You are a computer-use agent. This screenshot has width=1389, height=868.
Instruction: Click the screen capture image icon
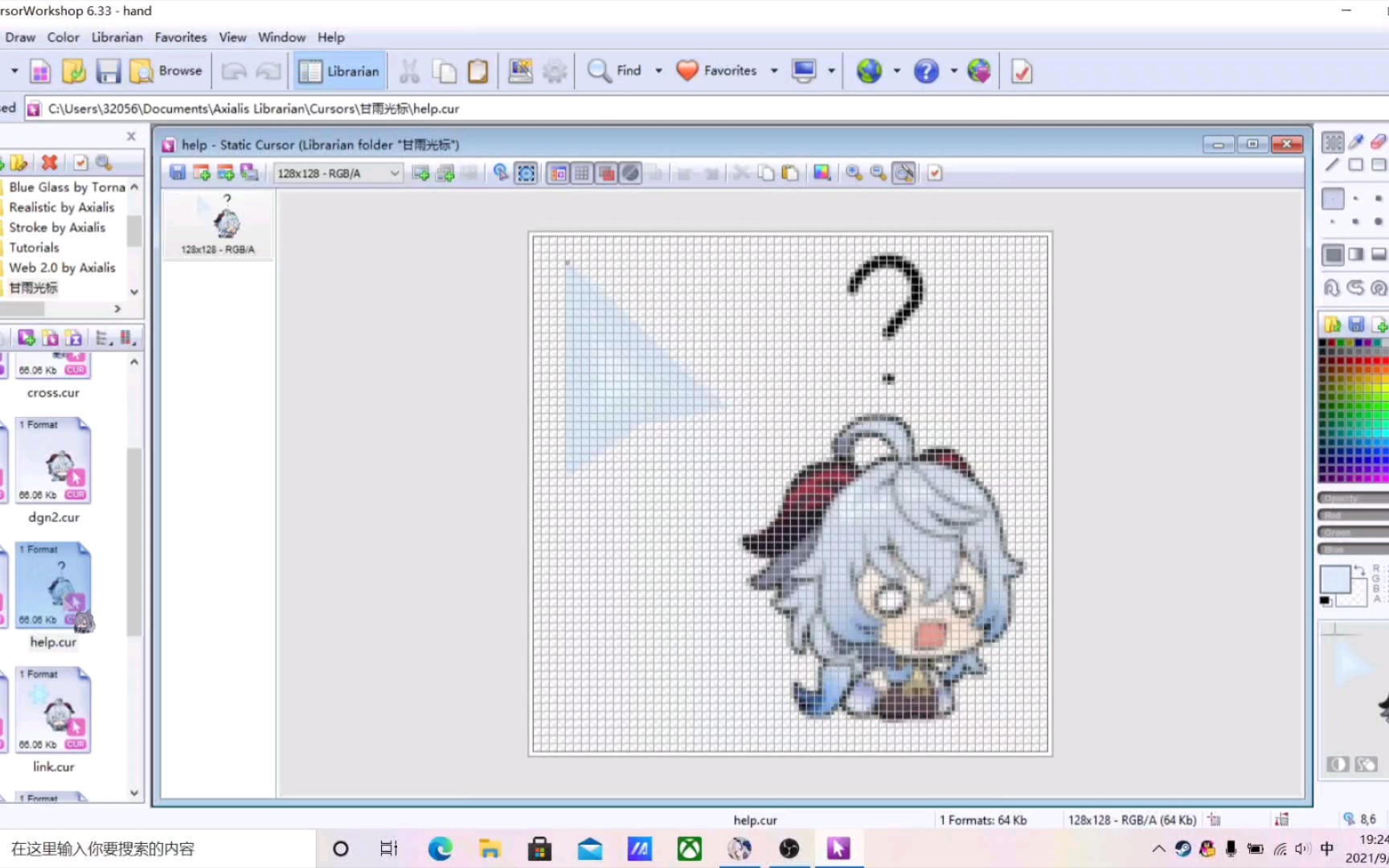[520, 72]
